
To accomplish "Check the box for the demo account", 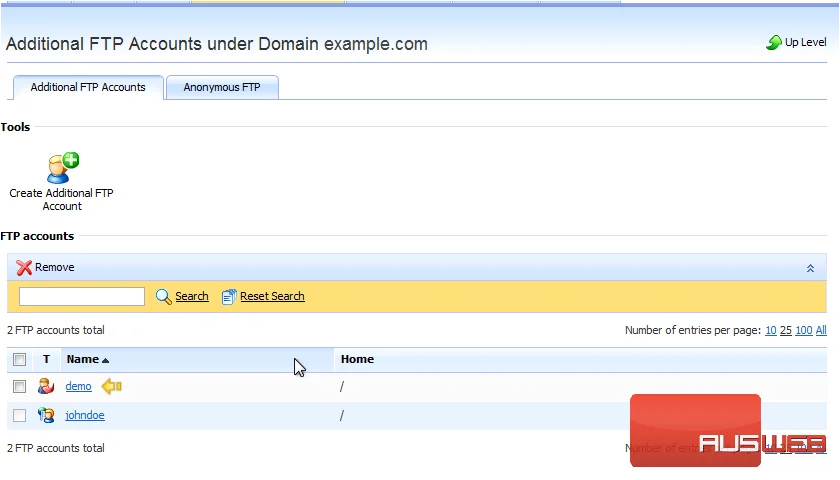I will tap(19, 386).
